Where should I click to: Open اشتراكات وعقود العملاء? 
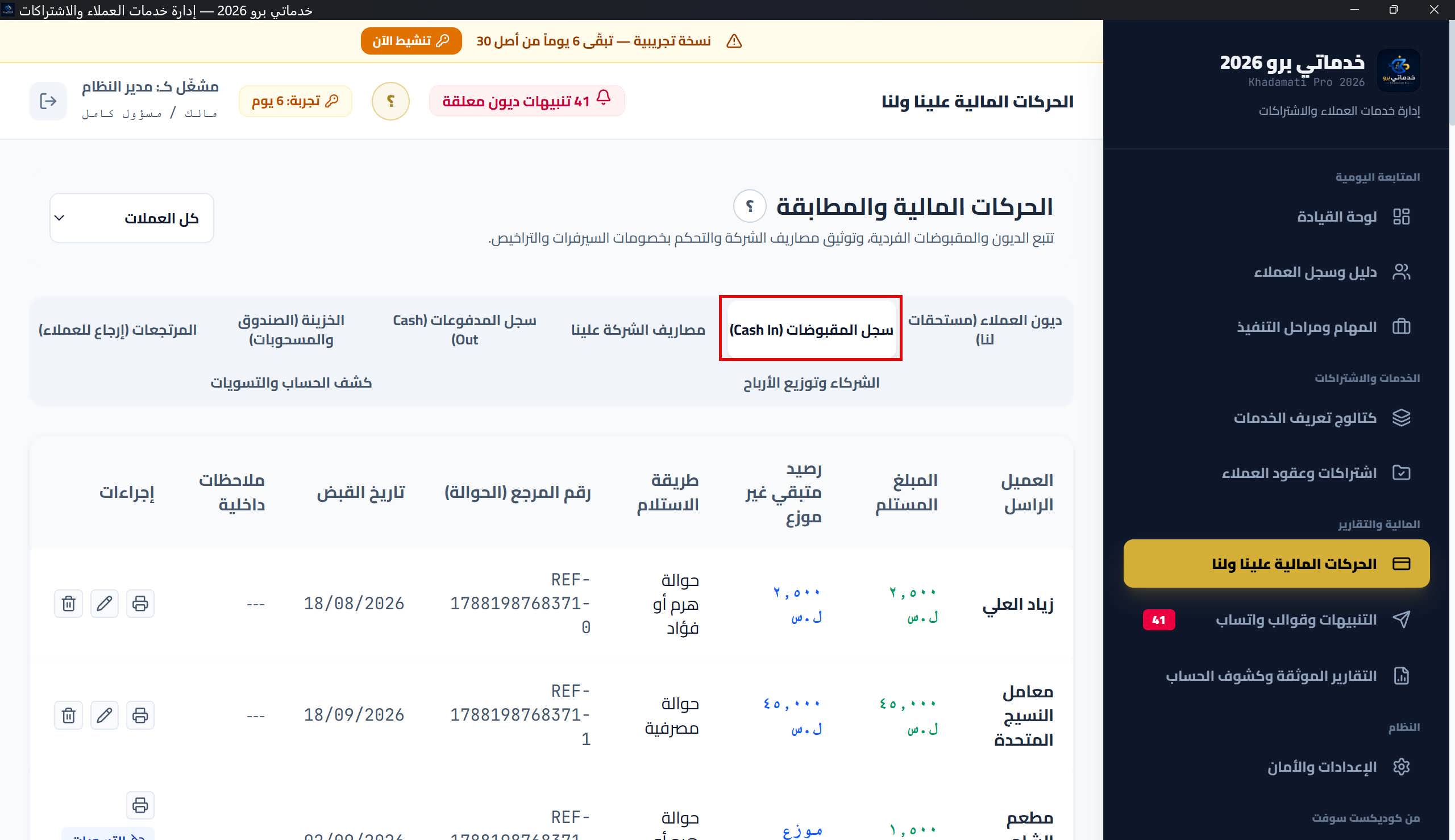1276,473
